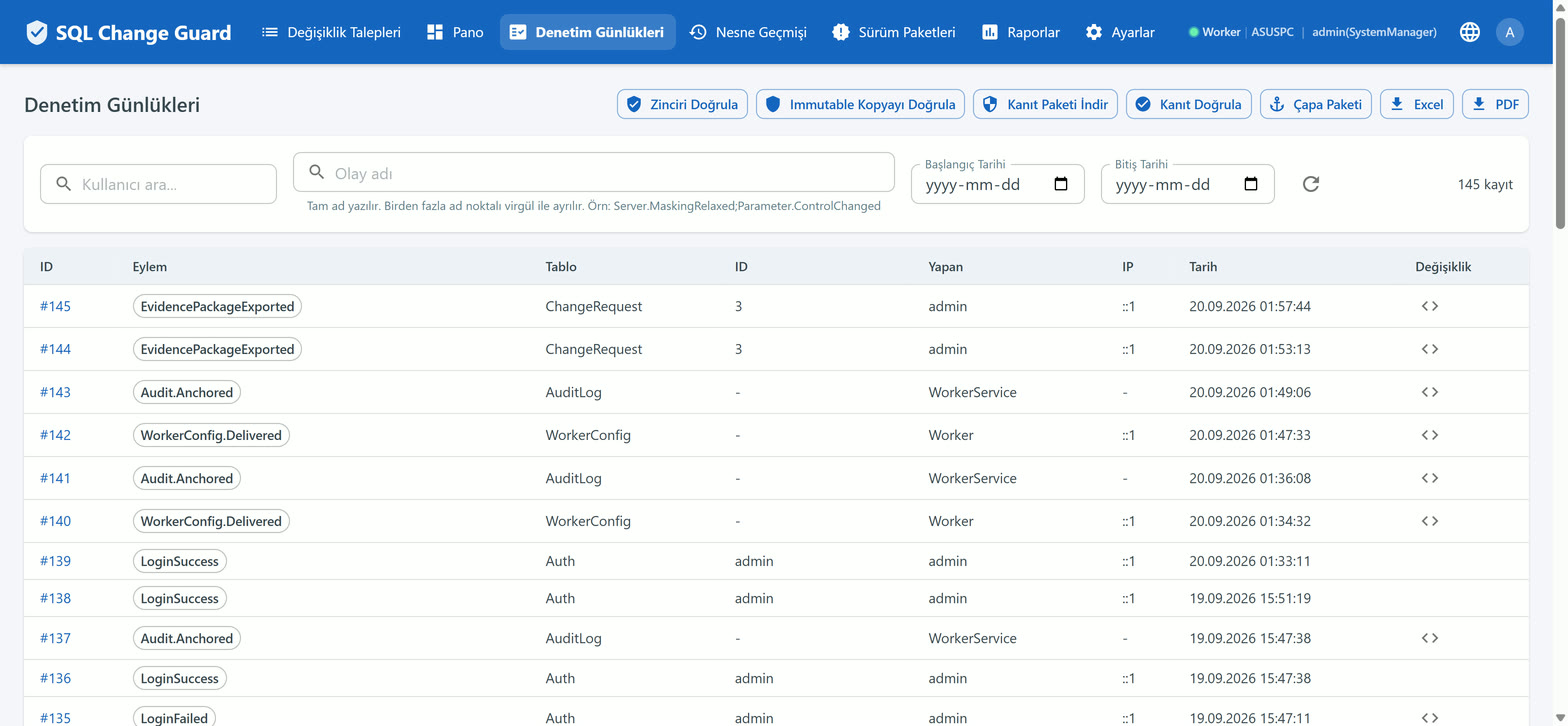Open audit log link #141
This screenshot has height=726, width=1568.
point(55,478)
